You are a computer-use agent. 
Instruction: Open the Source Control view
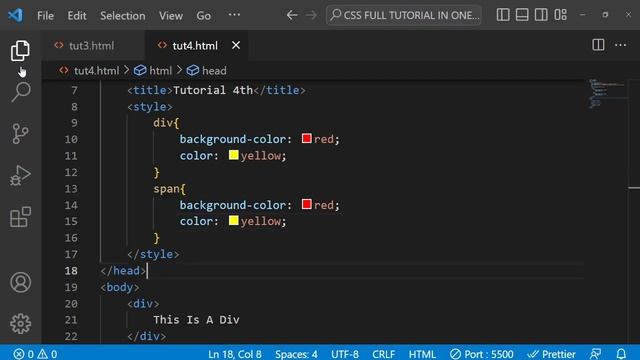pyautogui.click(x=20, y=133)
